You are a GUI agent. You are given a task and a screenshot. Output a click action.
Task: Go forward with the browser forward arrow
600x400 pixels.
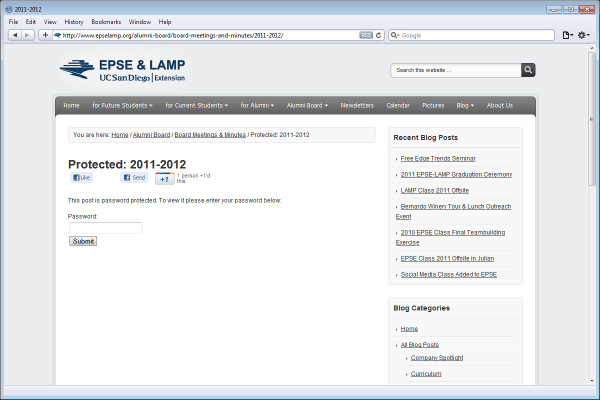tap(28, 35)
